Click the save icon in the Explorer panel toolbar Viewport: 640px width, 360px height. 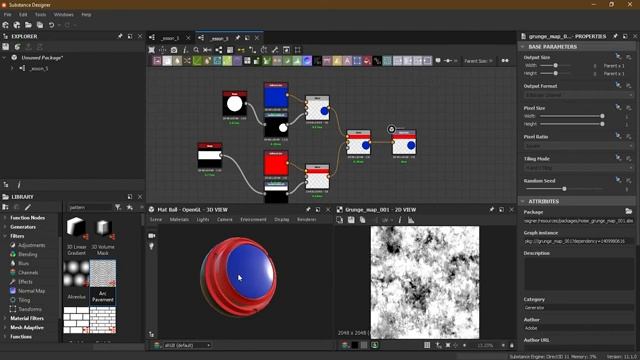(6, 47)
